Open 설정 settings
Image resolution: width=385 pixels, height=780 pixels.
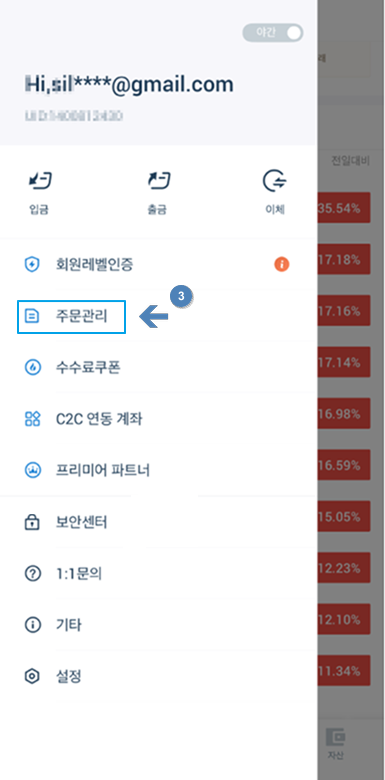click(158, 677)
